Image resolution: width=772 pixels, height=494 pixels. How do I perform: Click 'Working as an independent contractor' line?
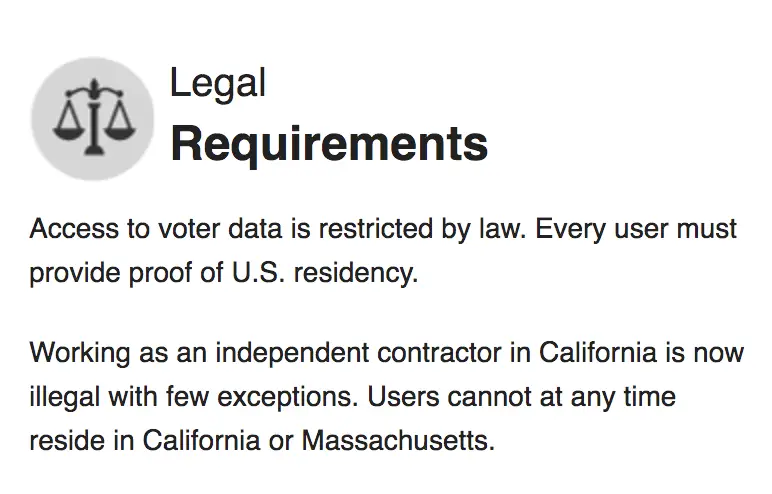click(x=280, y=353)
